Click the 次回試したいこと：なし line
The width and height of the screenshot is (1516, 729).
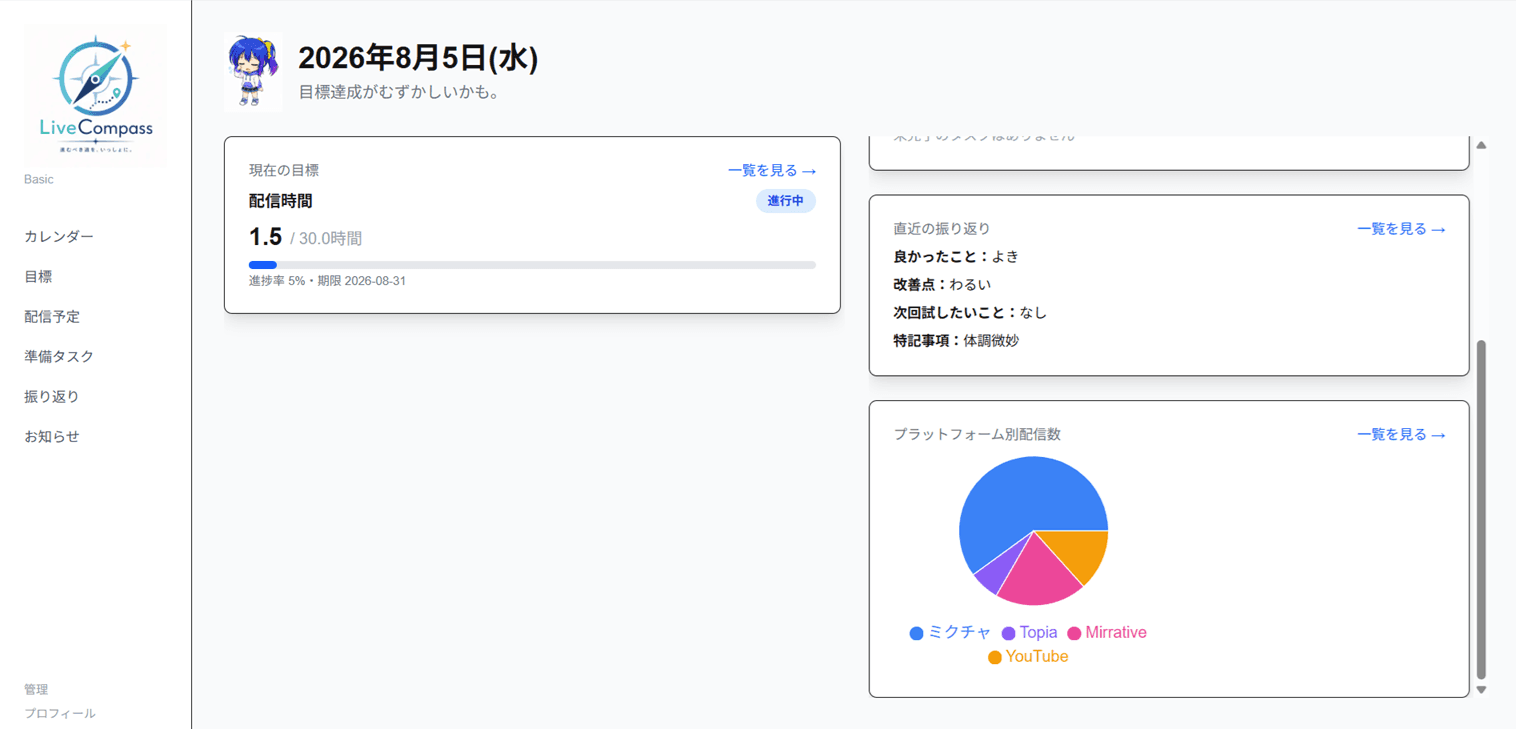click(970, 313)
